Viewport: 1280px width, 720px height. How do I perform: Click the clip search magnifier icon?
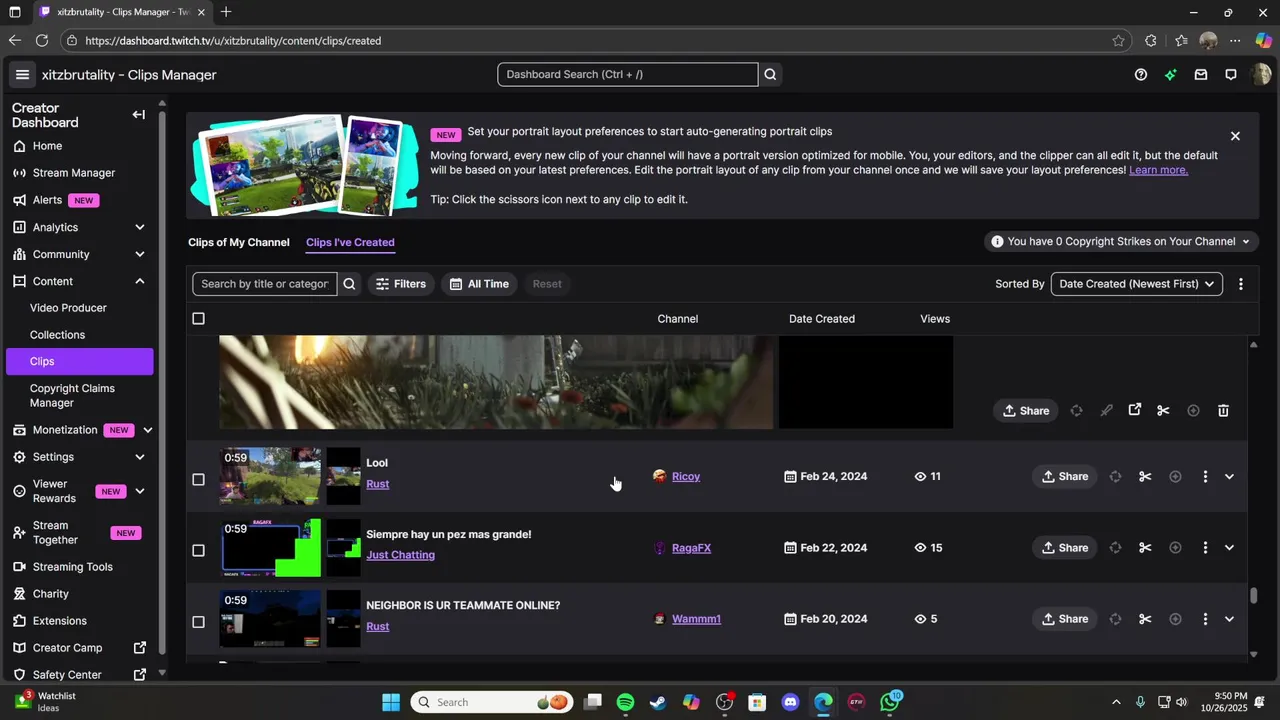tap(349, 284)
